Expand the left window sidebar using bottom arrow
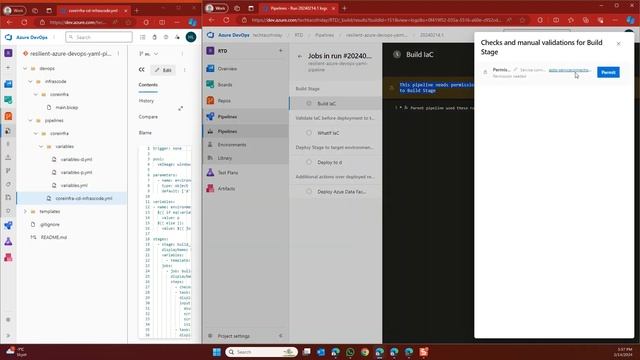Image resolution: width=640 pixels, height=360 pixels. 8,336
